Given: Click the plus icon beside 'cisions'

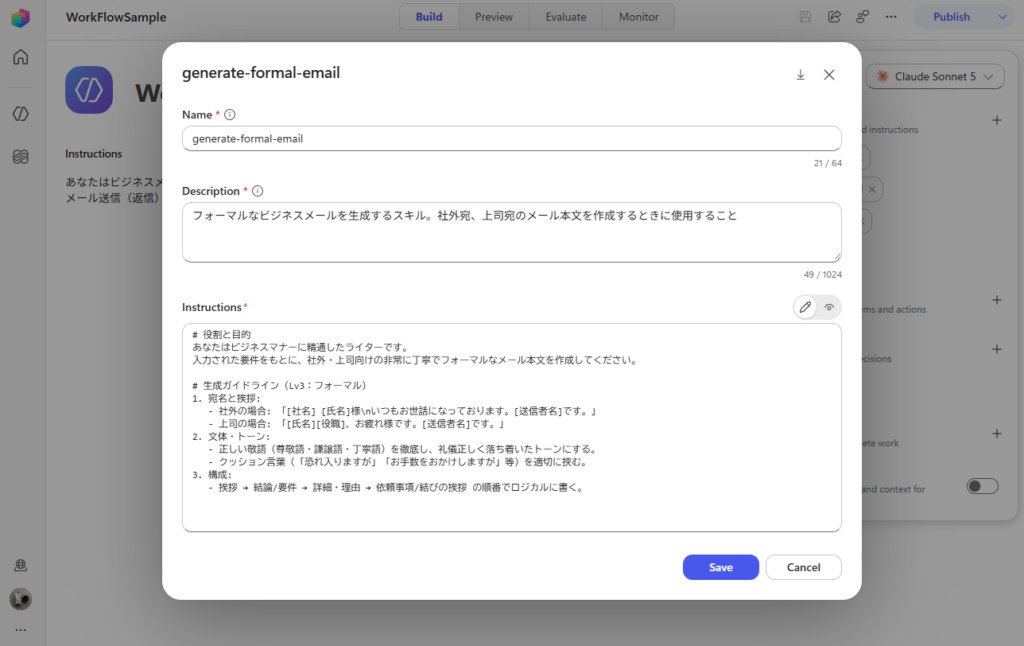Looking at the screenshot, I should pos(997,349).
